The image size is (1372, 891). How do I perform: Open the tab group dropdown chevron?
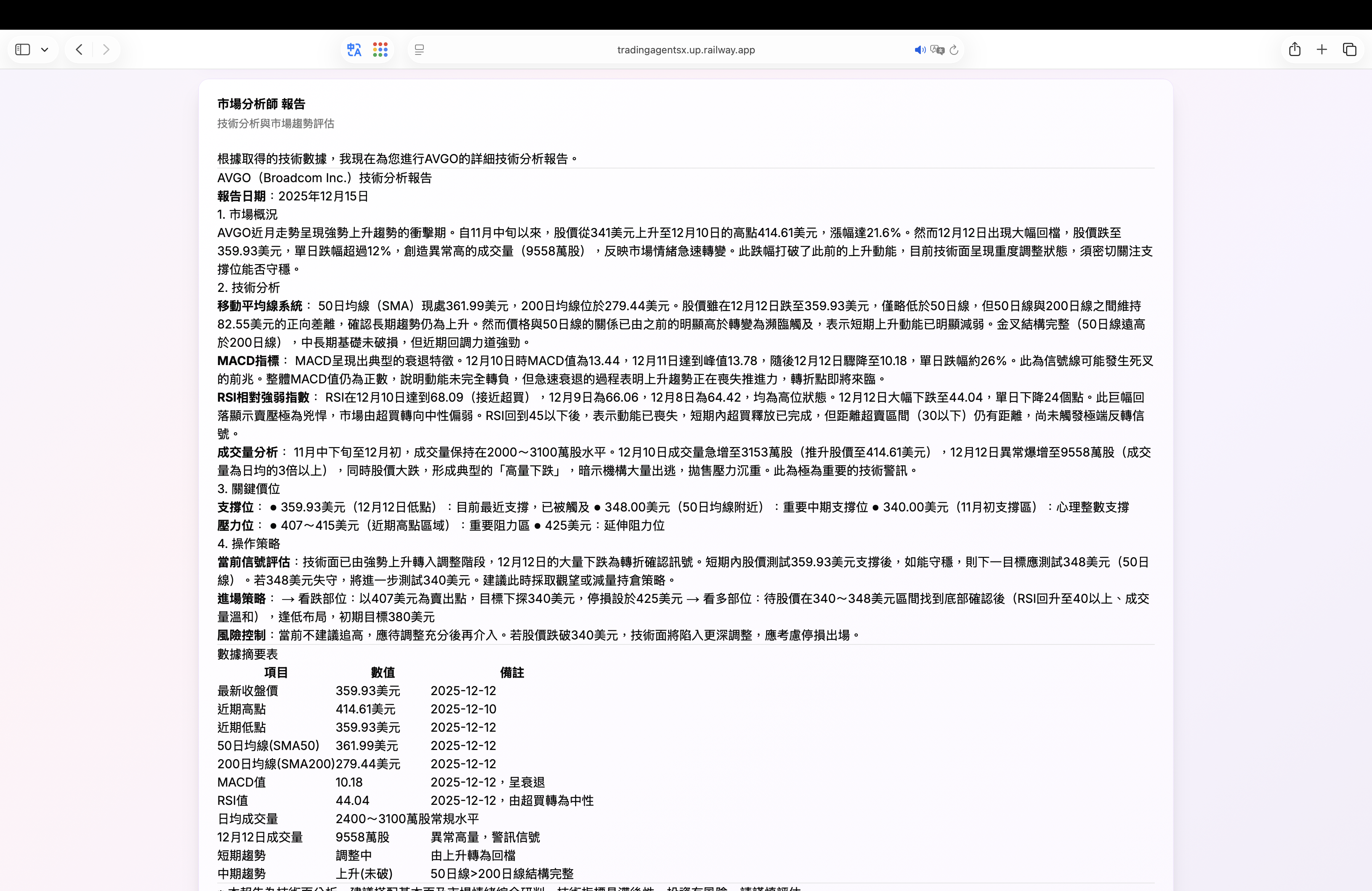(x=44, y=50)
